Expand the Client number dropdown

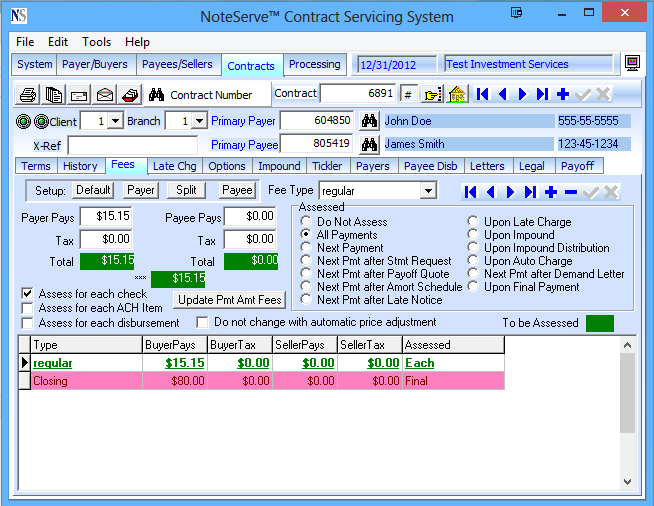115,121
